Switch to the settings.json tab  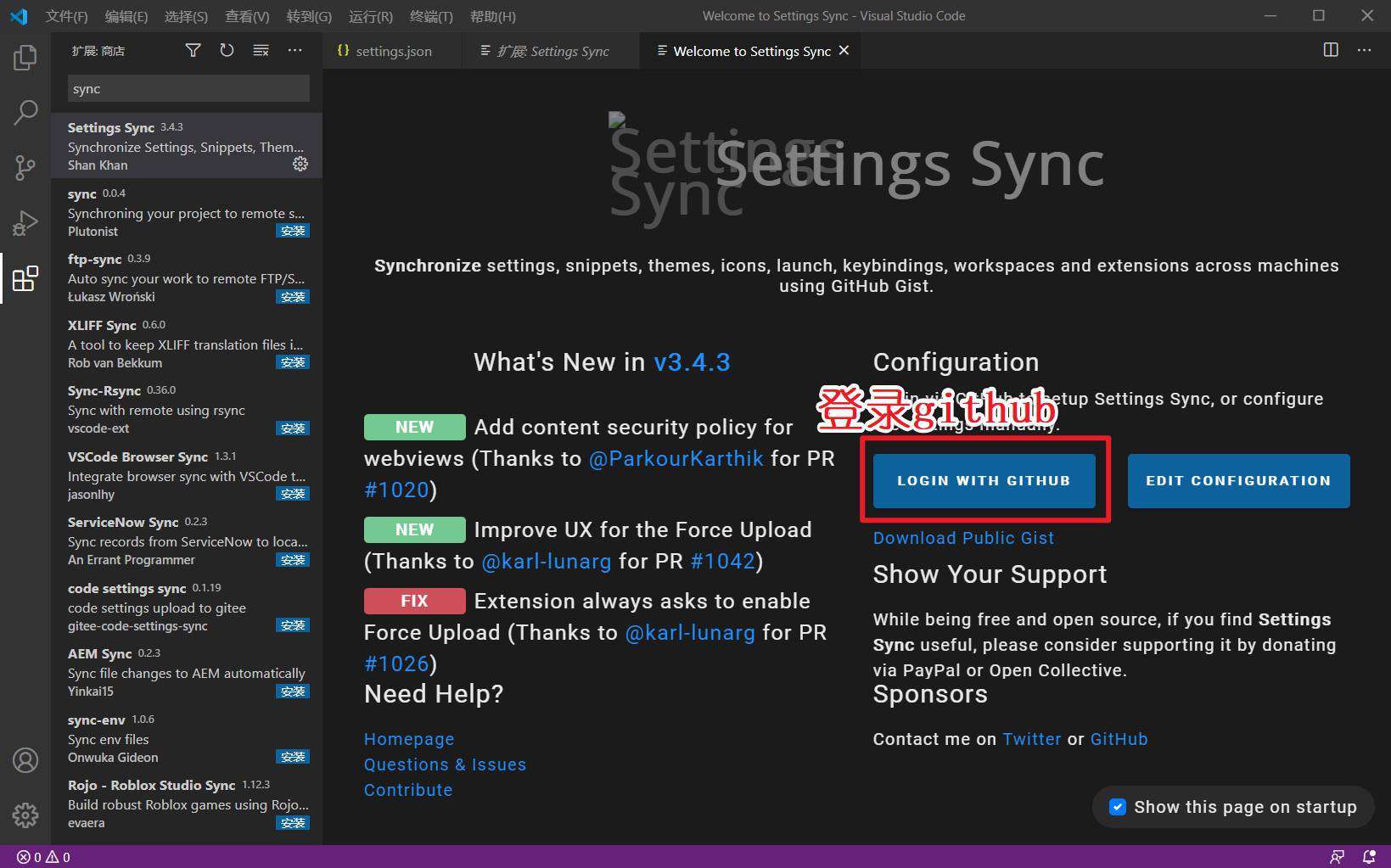coord(393,51)
